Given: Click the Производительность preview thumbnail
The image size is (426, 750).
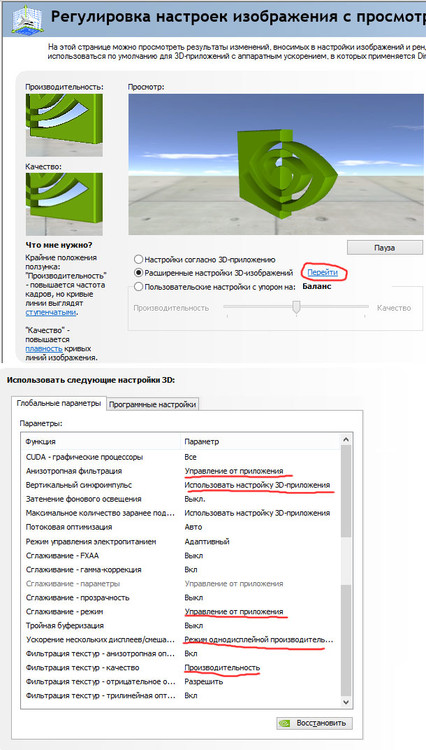Looking at the screenshot, I should click(x=64, y=125).
